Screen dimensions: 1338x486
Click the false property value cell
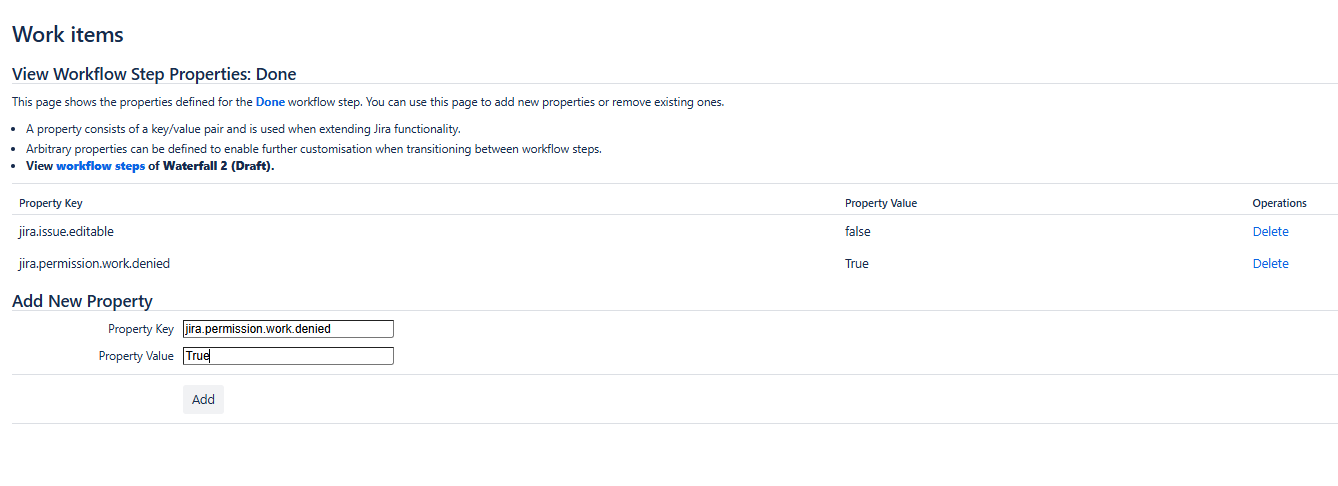point(857,232)
